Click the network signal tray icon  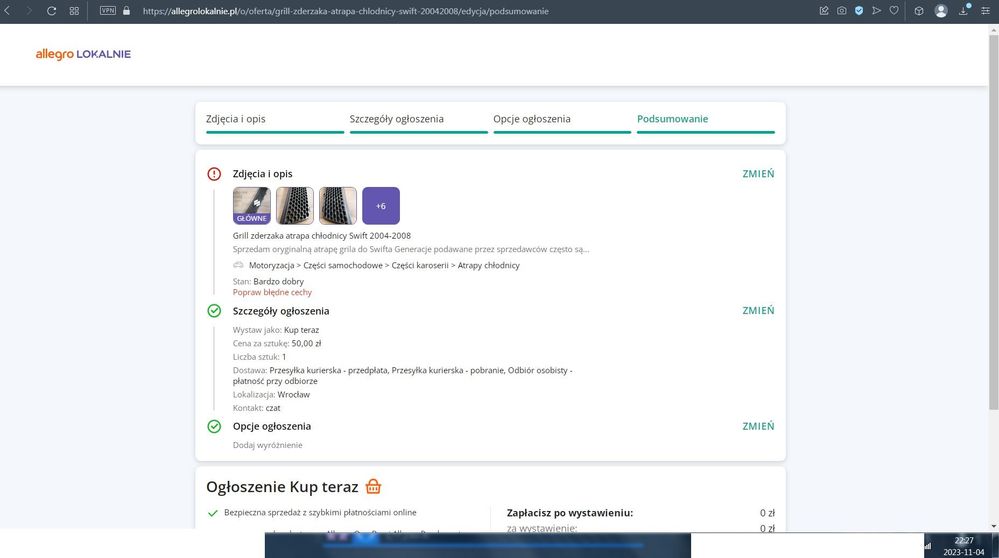[928, 545]
